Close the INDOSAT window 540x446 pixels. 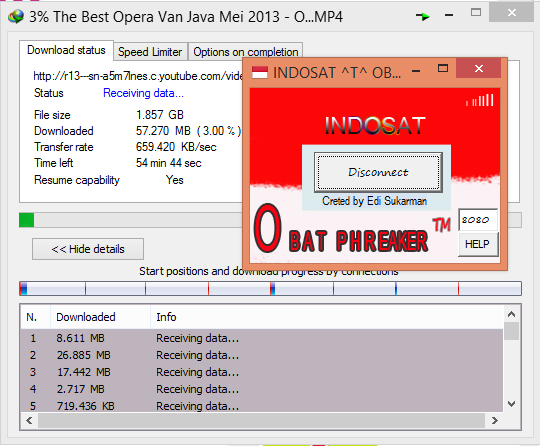point(478,68)
